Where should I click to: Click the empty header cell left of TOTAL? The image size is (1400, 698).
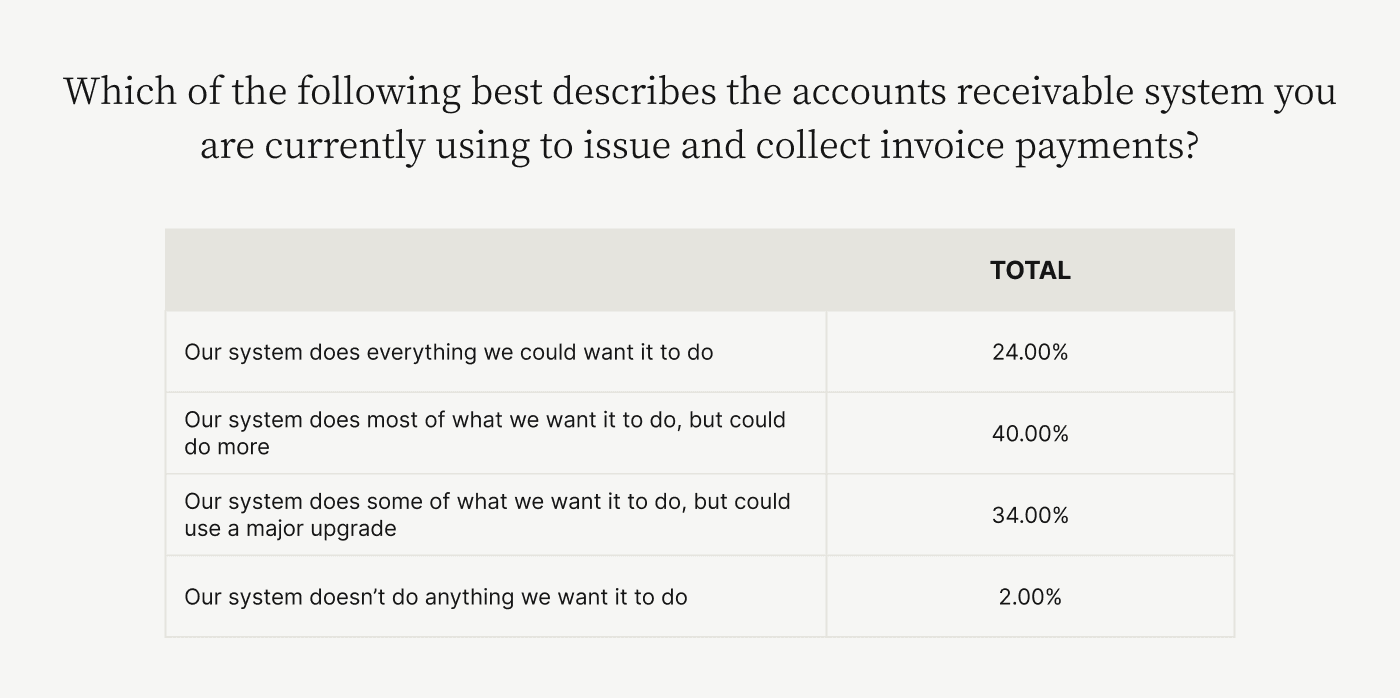495,271
